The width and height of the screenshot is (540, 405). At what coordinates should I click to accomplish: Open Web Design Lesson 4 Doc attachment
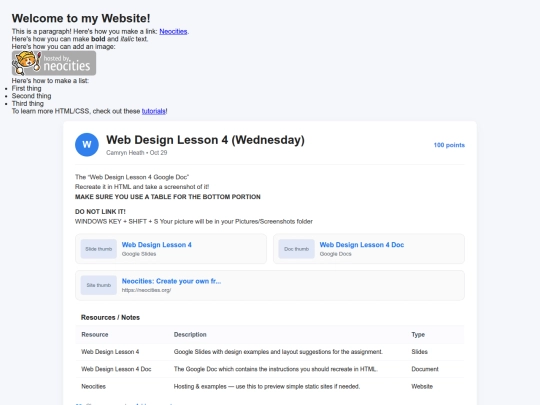tap(362, 245)
